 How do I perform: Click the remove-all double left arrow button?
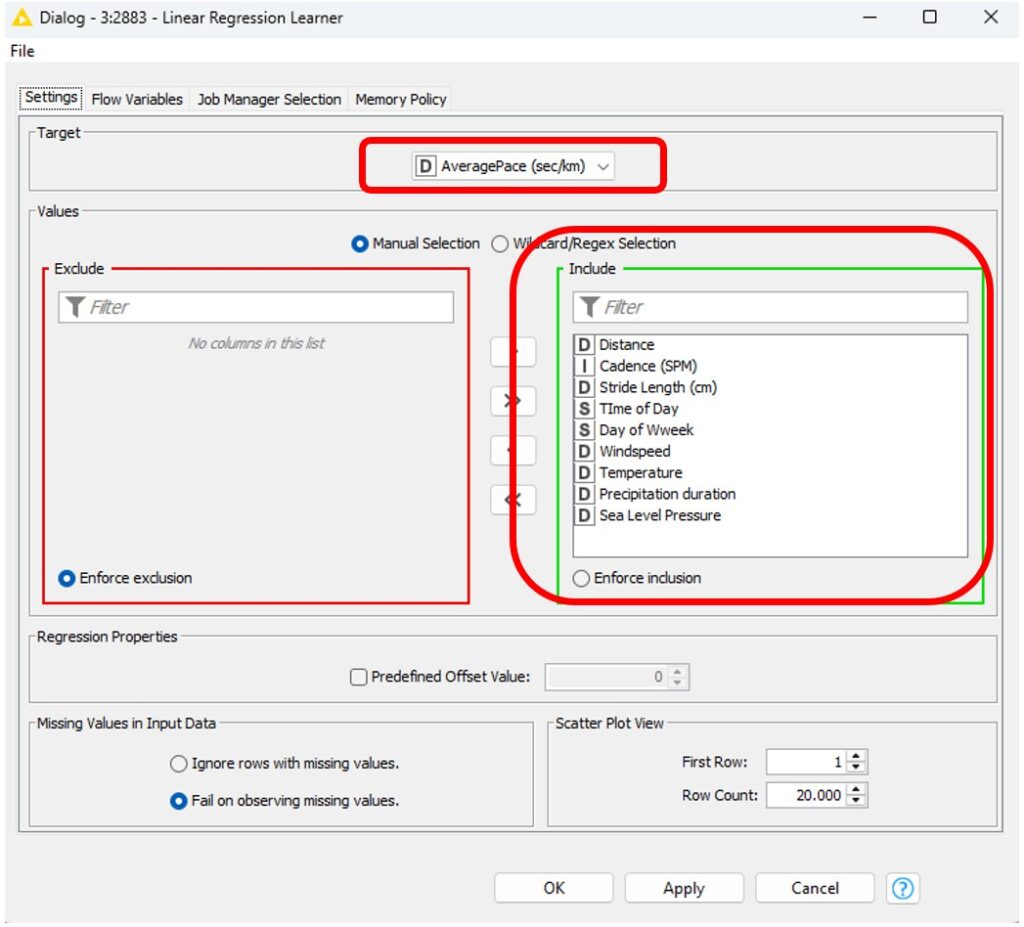pos(513,500)
